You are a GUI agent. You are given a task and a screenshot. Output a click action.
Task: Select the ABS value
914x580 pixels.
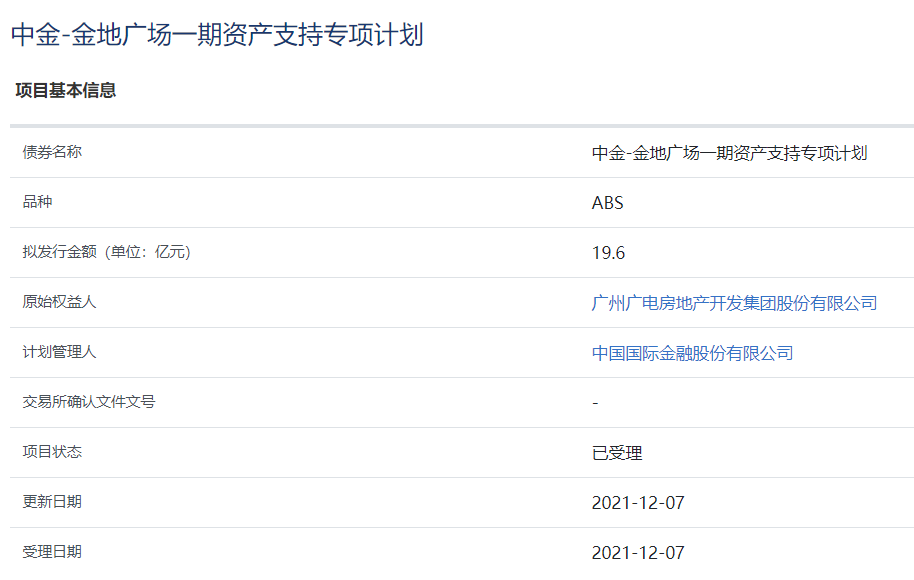point(607,203)
